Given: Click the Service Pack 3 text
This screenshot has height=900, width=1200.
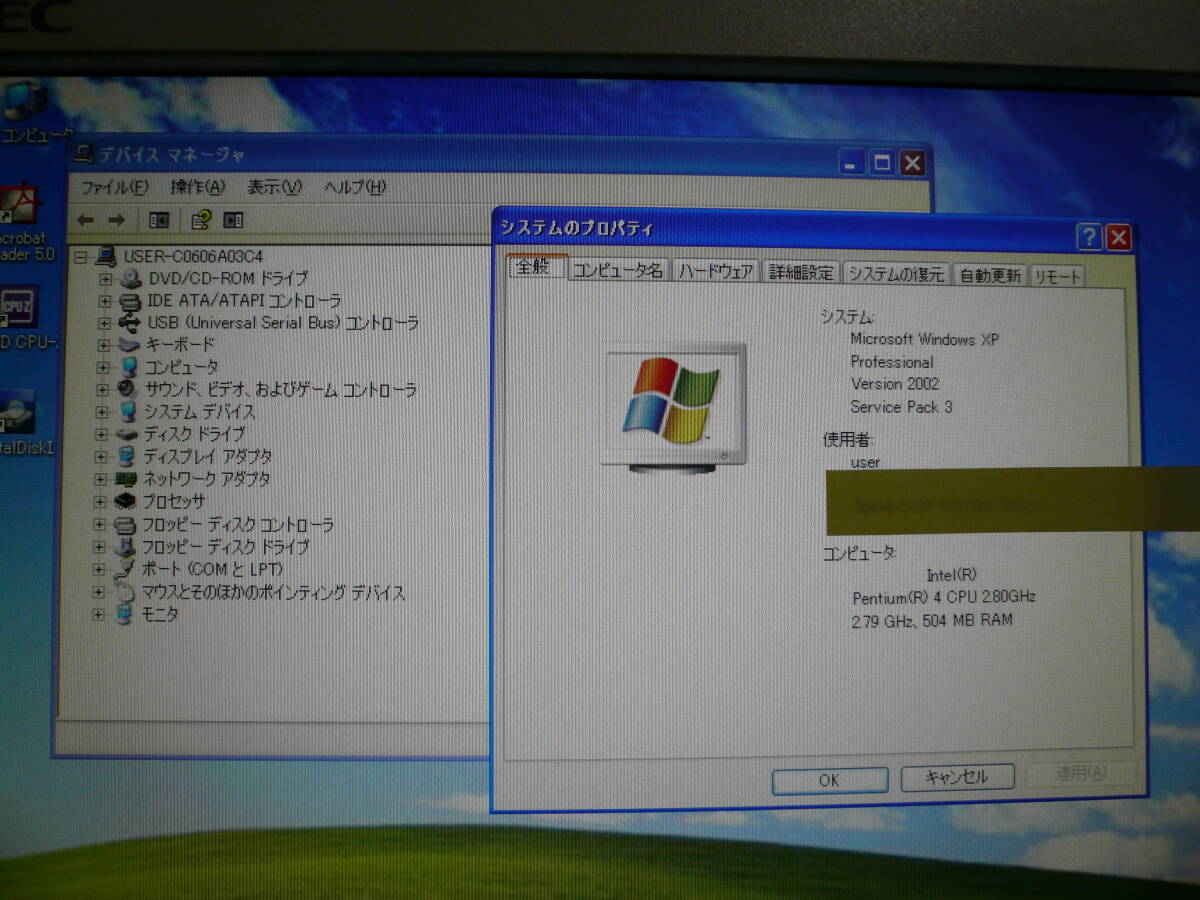Looking at the screenshot, I should click(x=901, y=407).
